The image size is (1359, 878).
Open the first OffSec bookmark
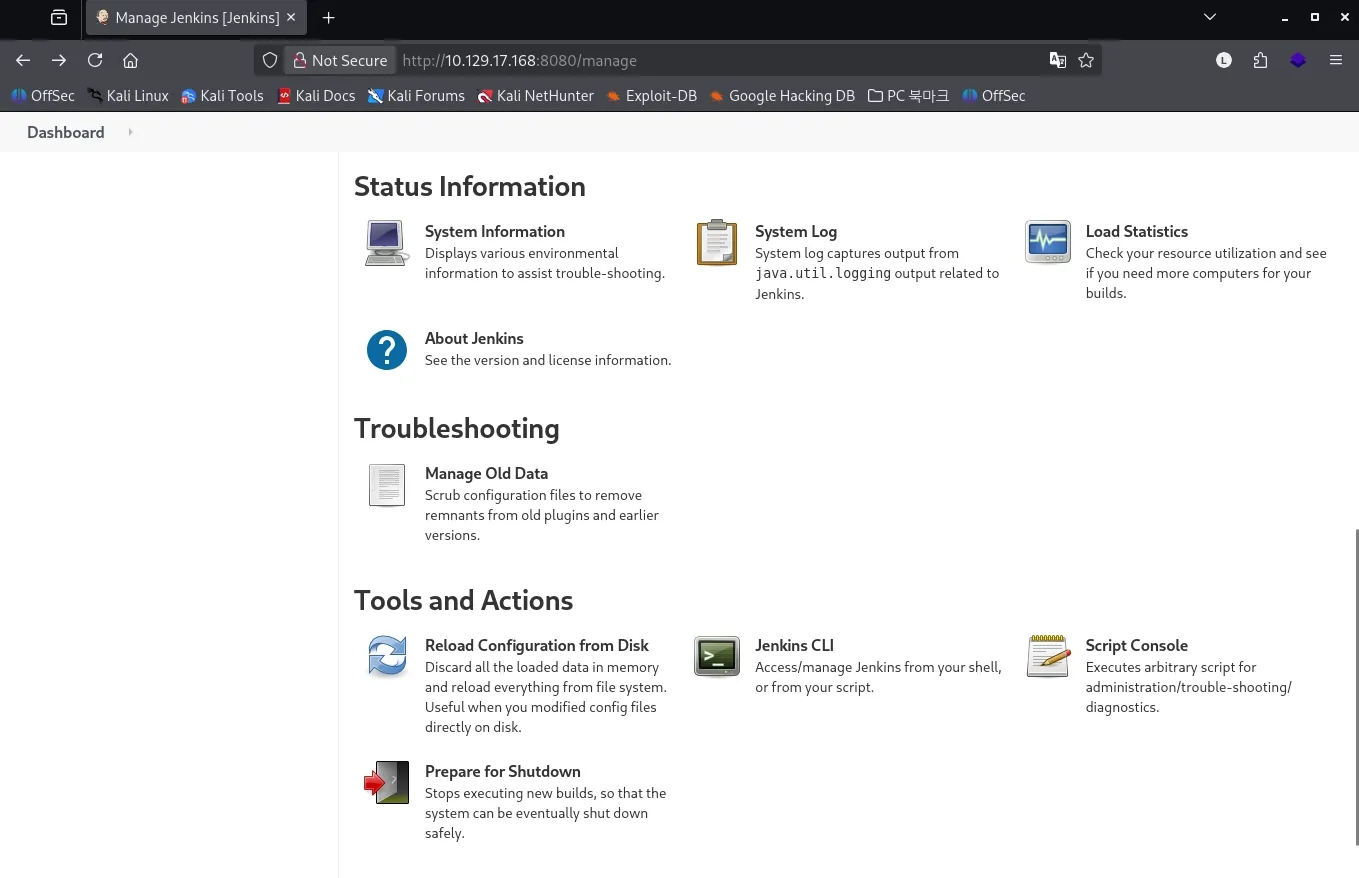tap(43, 96)
